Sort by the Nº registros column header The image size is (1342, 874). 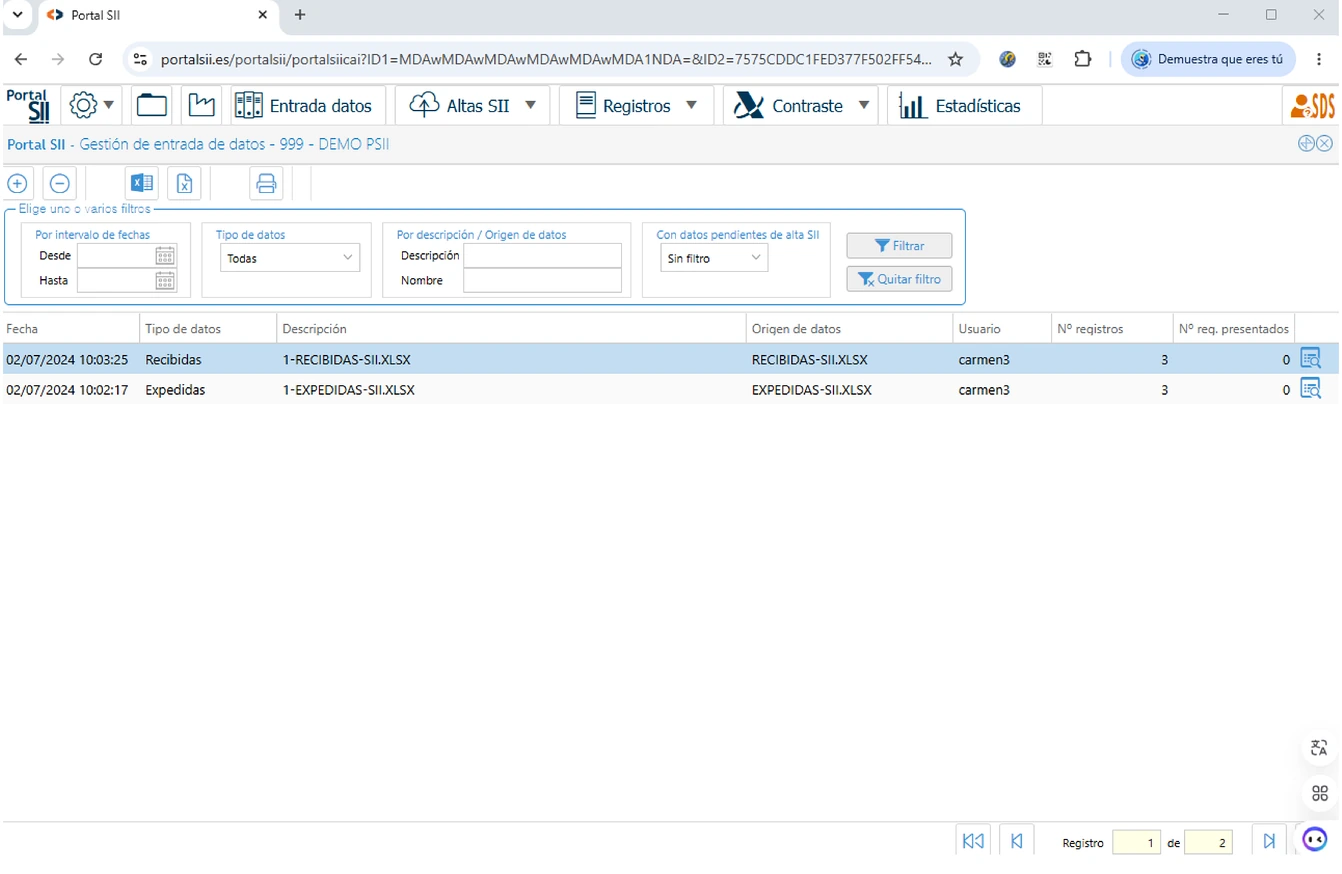pos(1111,328)
